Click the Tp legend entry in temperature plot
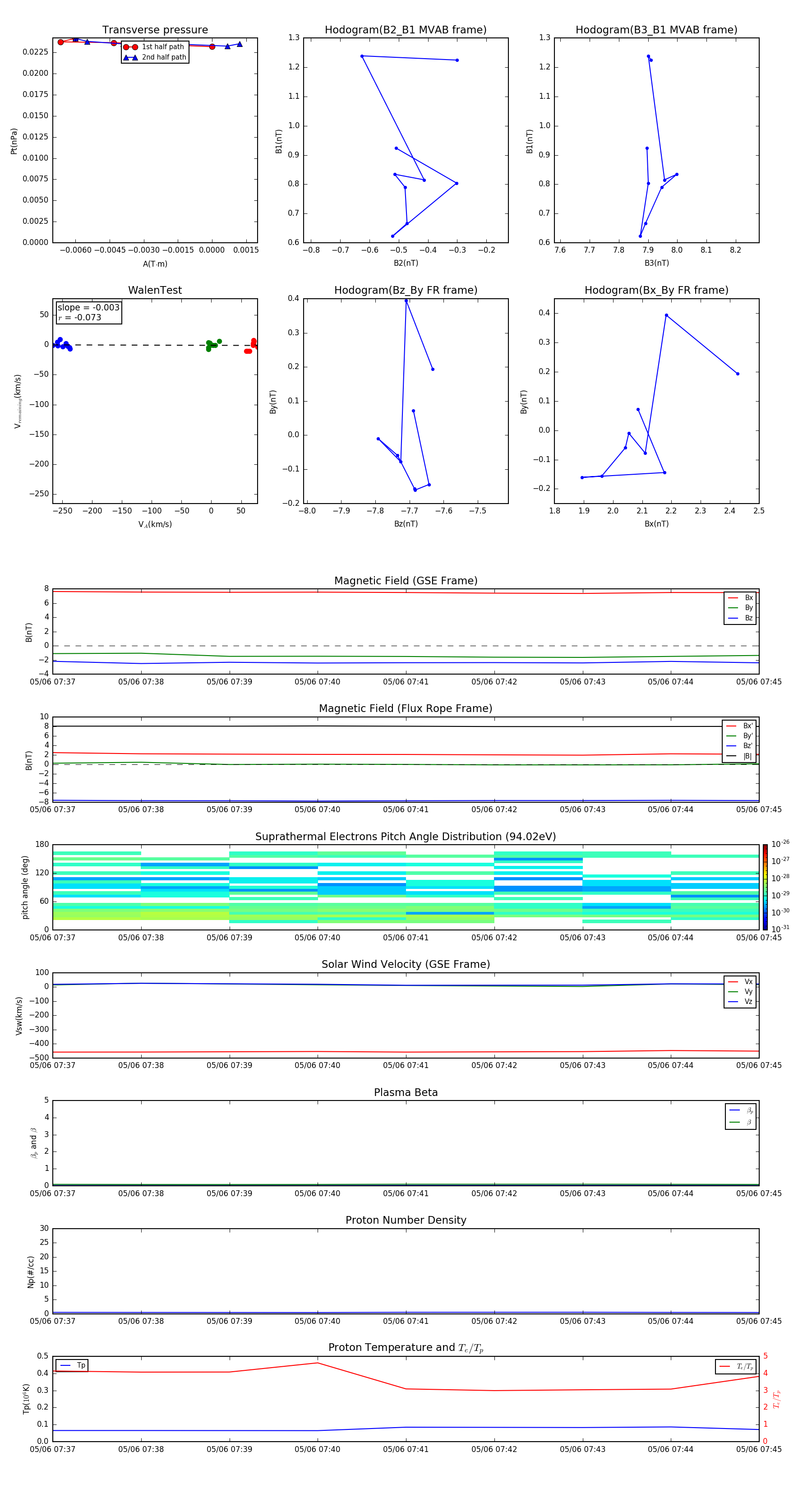This screenshot has width=812, height=1489. pyautogui.click(x=72, y=1365)
